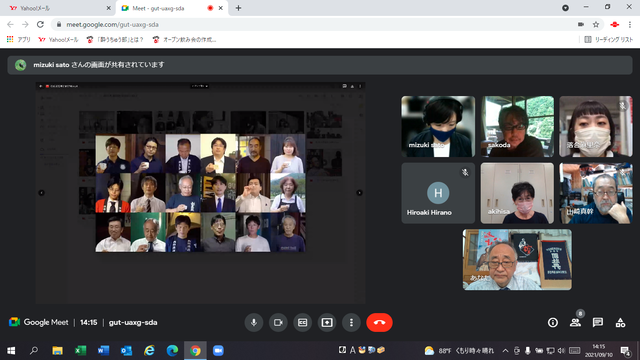Viewport: 640px width, 360px height.
Task: Open Outlook from taskbar
Action: 127,351
